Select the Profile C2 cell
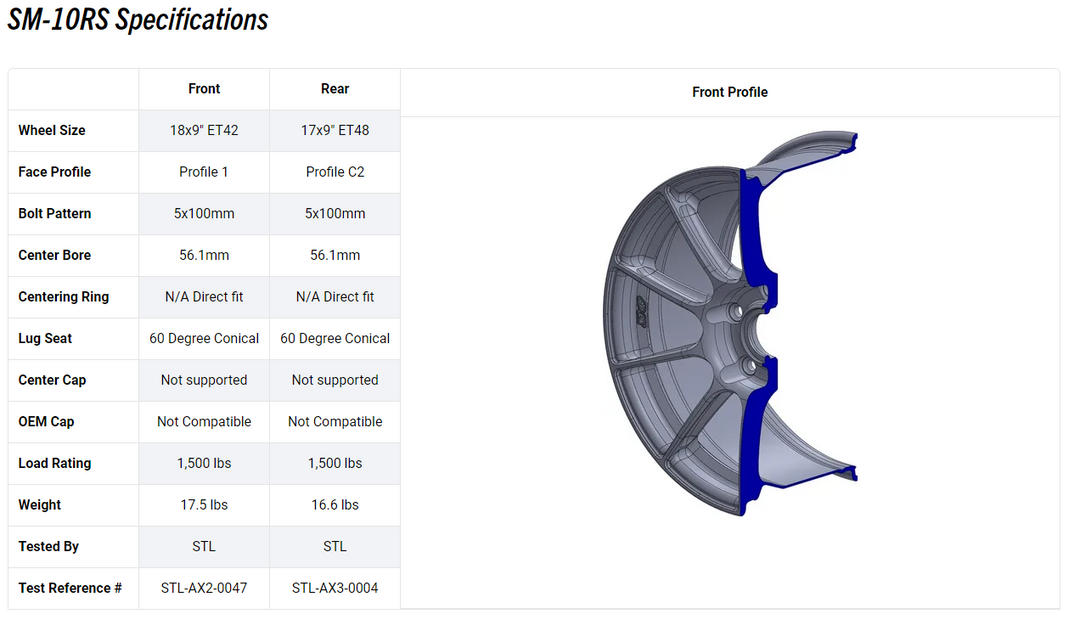The width and height of the screenshot is (1080, 631). tap(335, 172)
